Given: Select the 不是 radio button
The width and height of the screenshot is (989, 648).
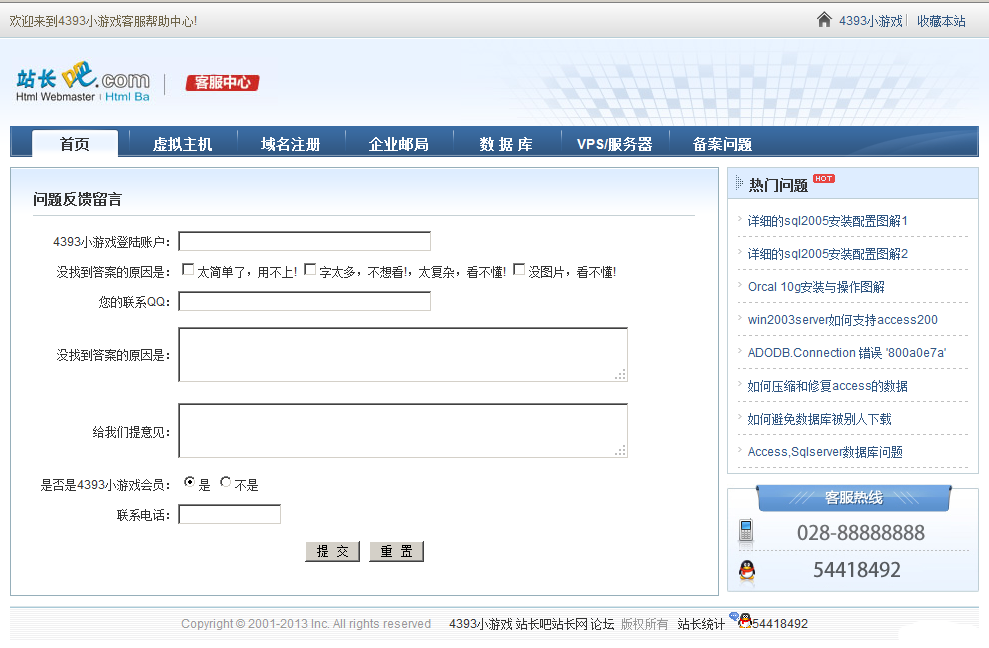Looking at the screenshot, I should click(x=225, y=482).
